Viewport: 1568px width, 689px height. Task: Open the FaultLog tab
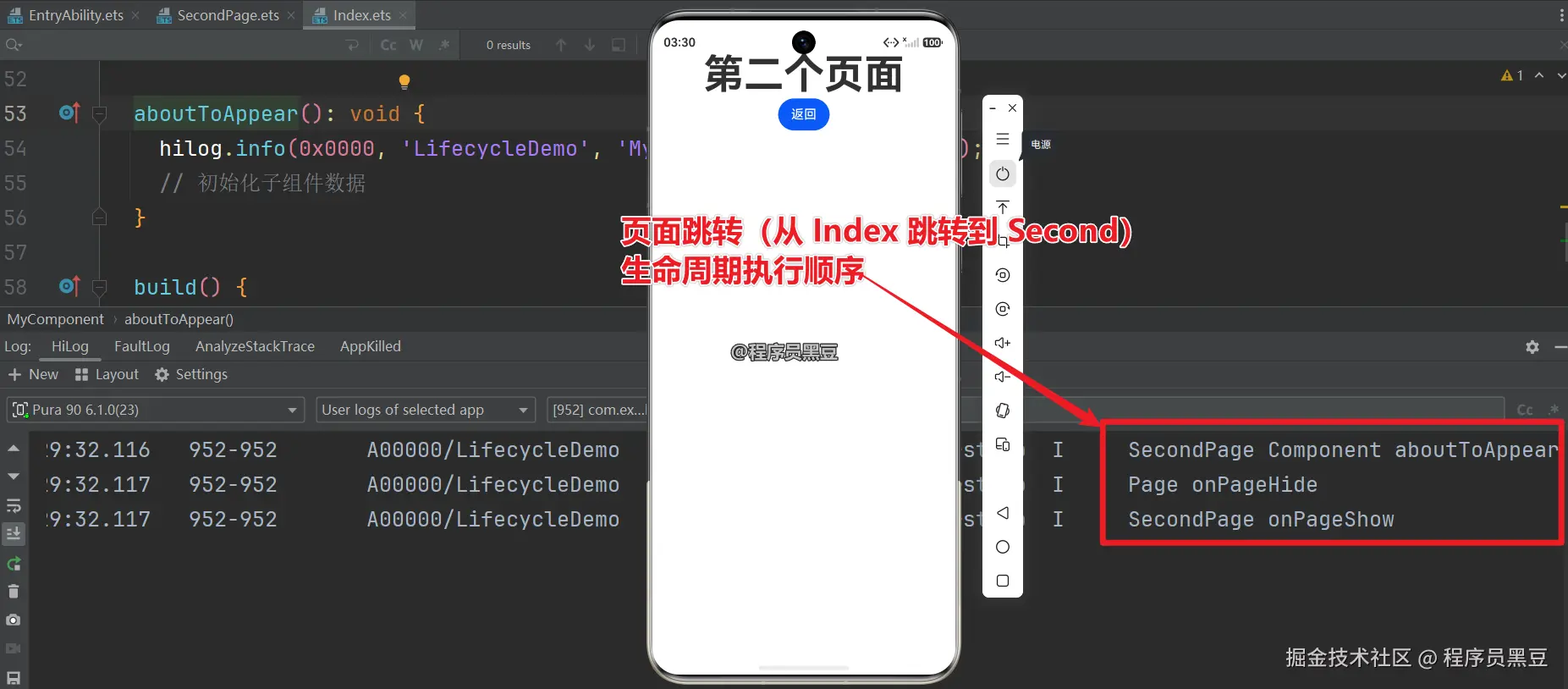(x=142, y=346)
